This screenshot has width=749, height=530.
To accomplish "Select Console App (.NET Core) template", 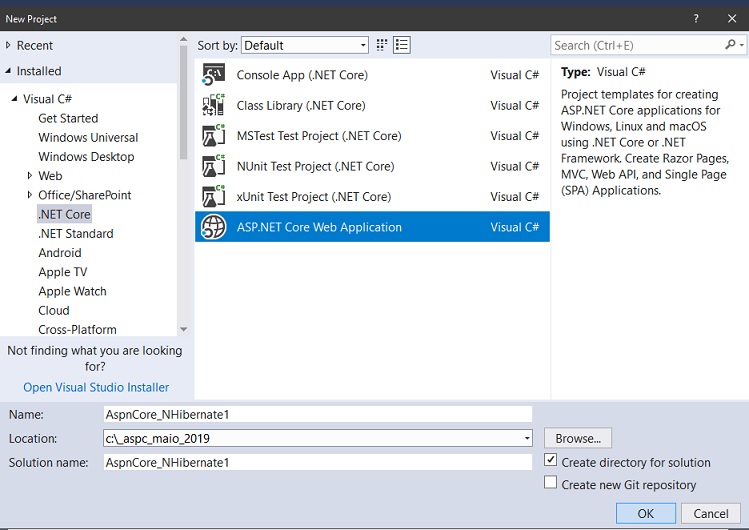I will click(372, 75).
